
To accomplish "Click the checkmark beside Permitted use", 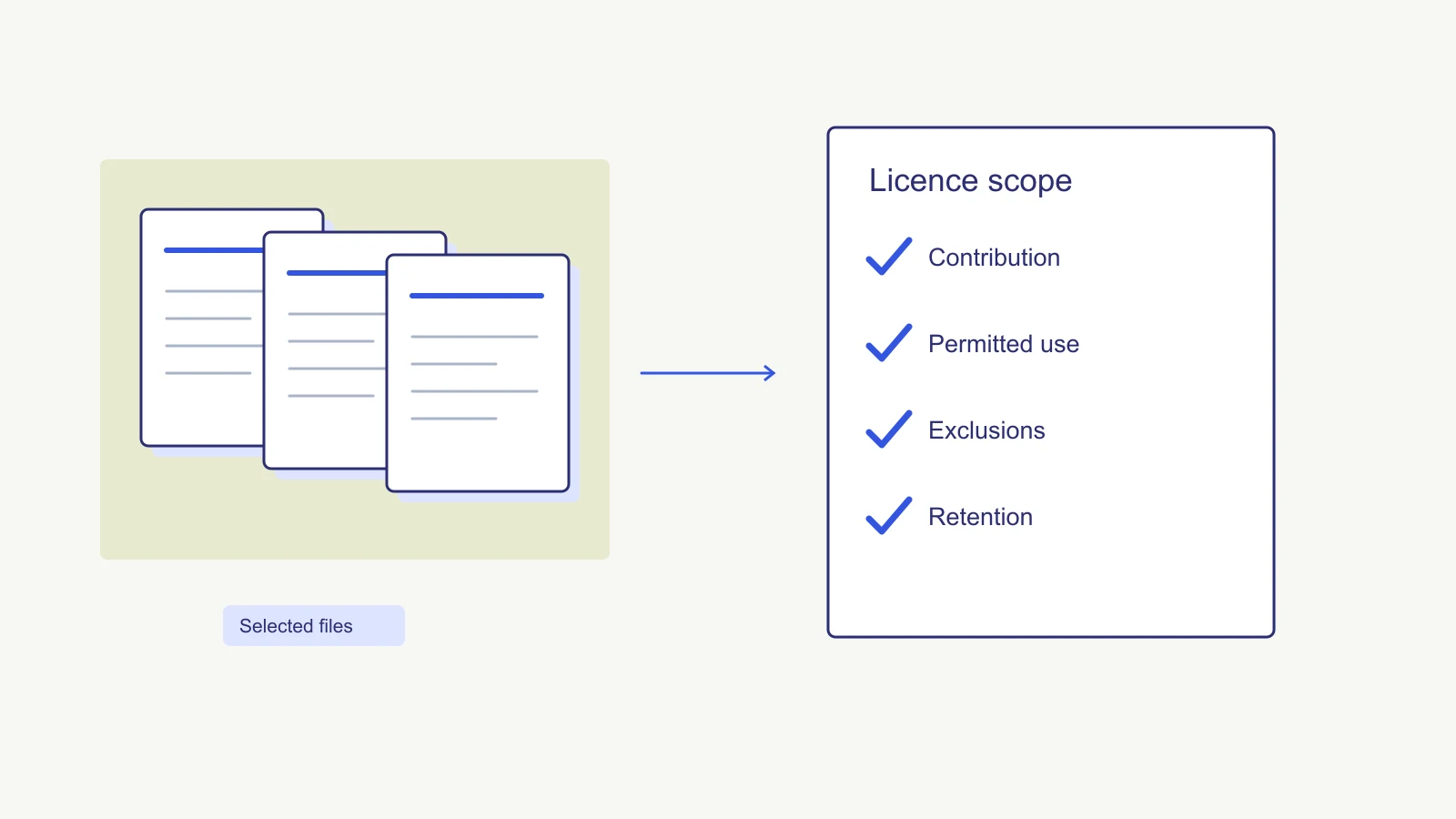I will 889,343.
